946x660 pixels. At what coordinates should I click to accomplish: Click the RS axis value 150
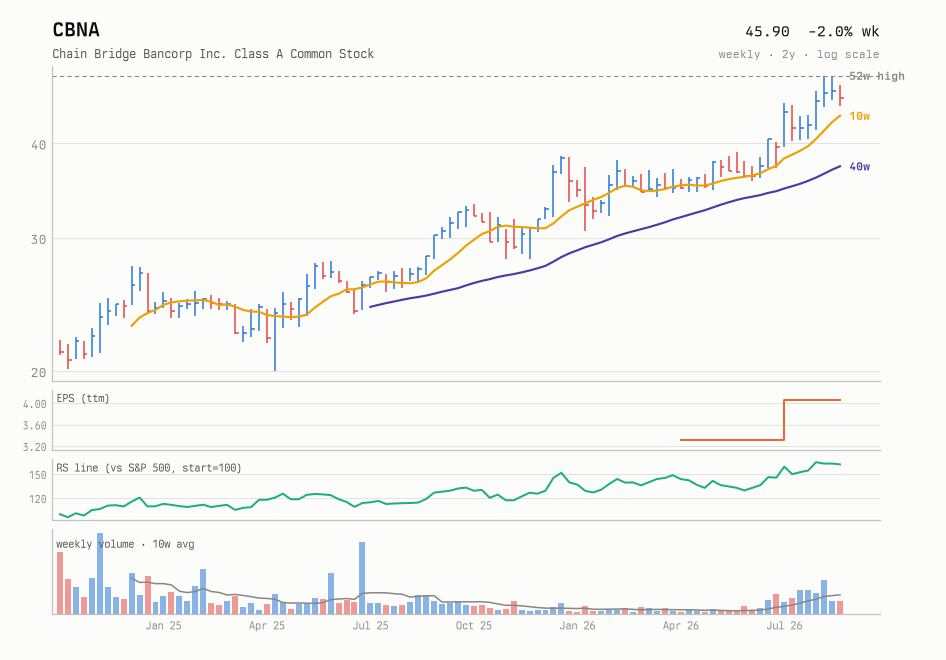click(37, 475)
